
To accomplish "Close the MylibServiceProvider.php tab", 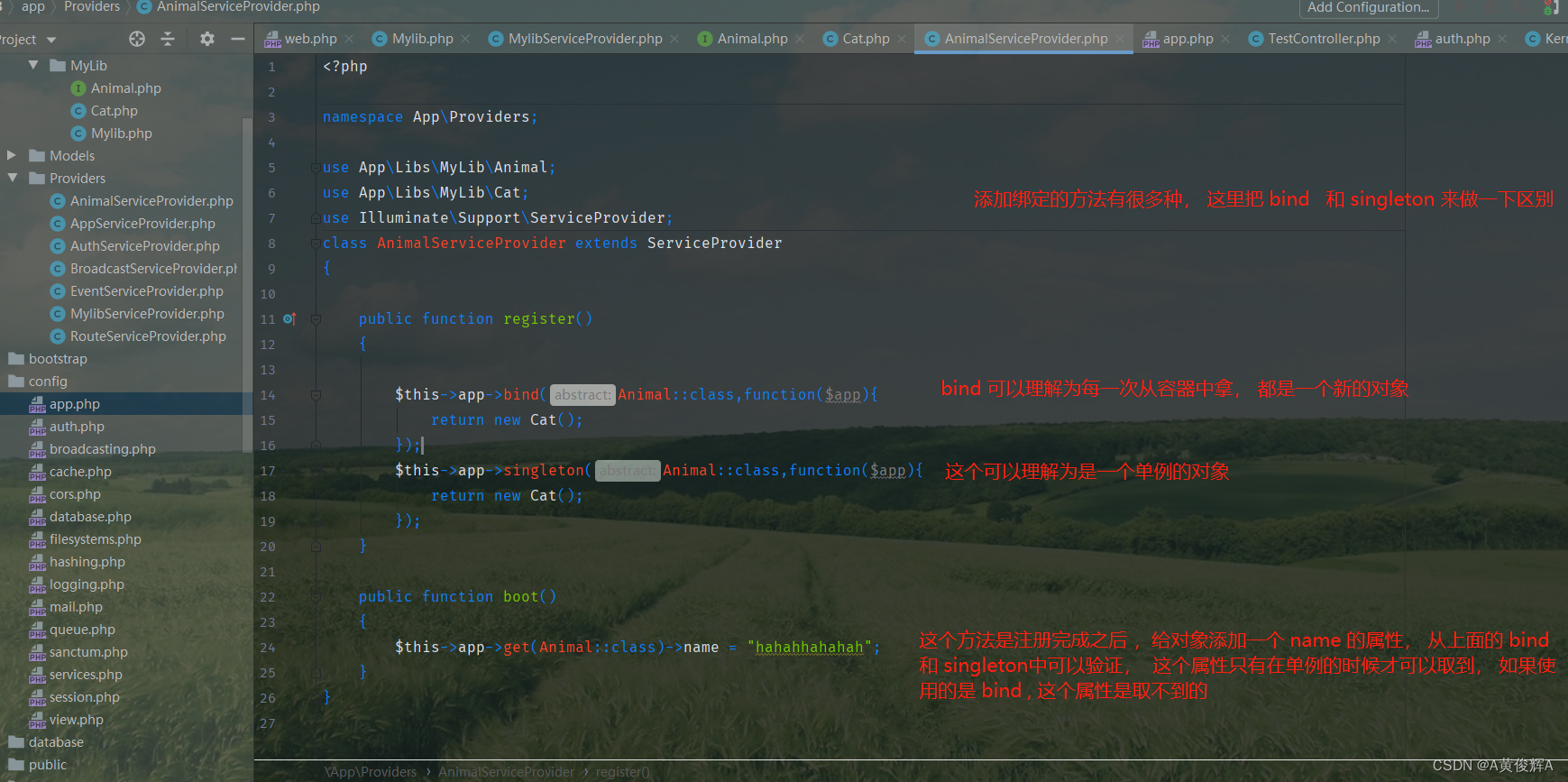I will pyautogui.click(x=674, y=39).
